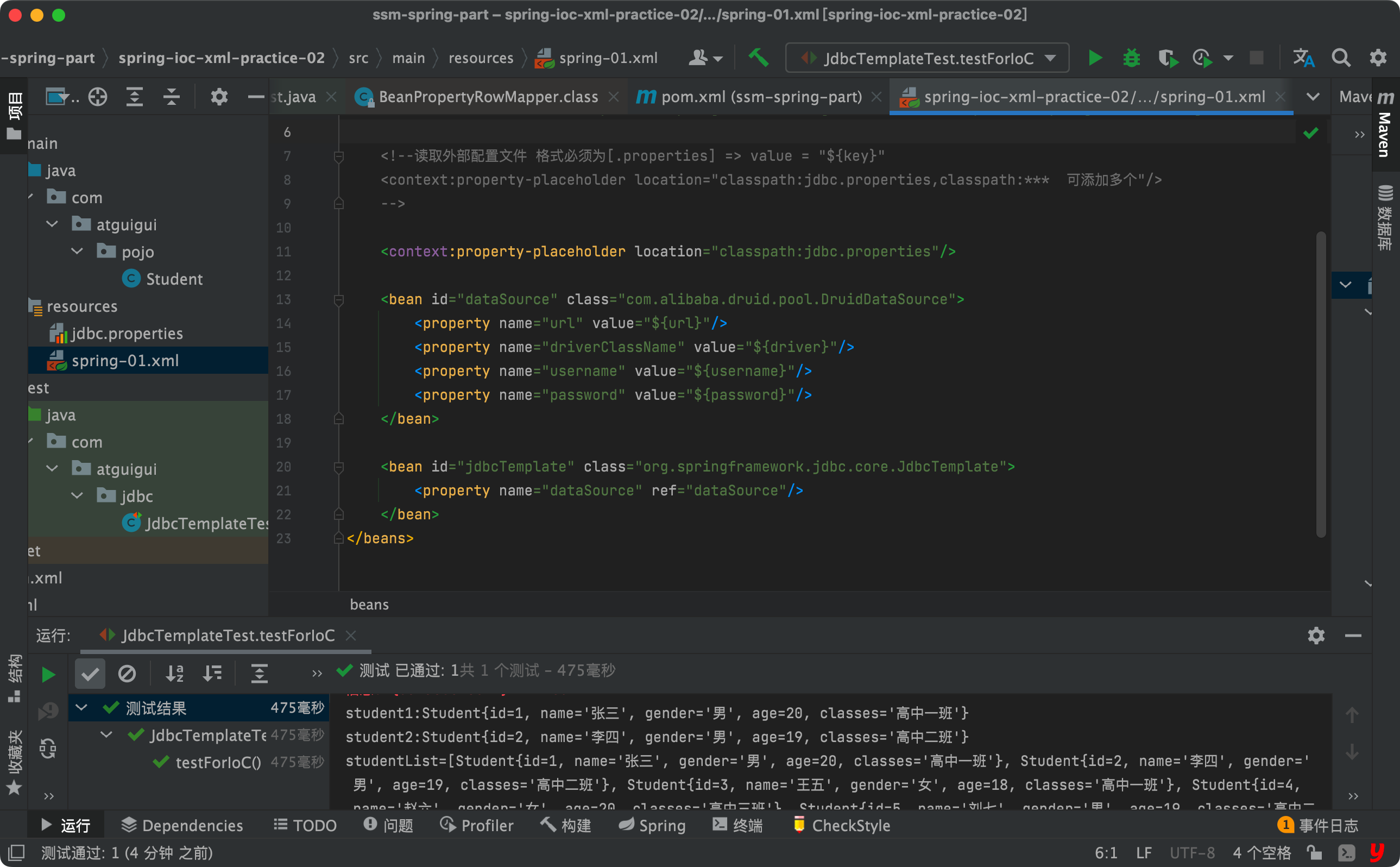1400x867 pixels.
Task: Toggle alphabetical sort of test results
Action: point(174,674)
